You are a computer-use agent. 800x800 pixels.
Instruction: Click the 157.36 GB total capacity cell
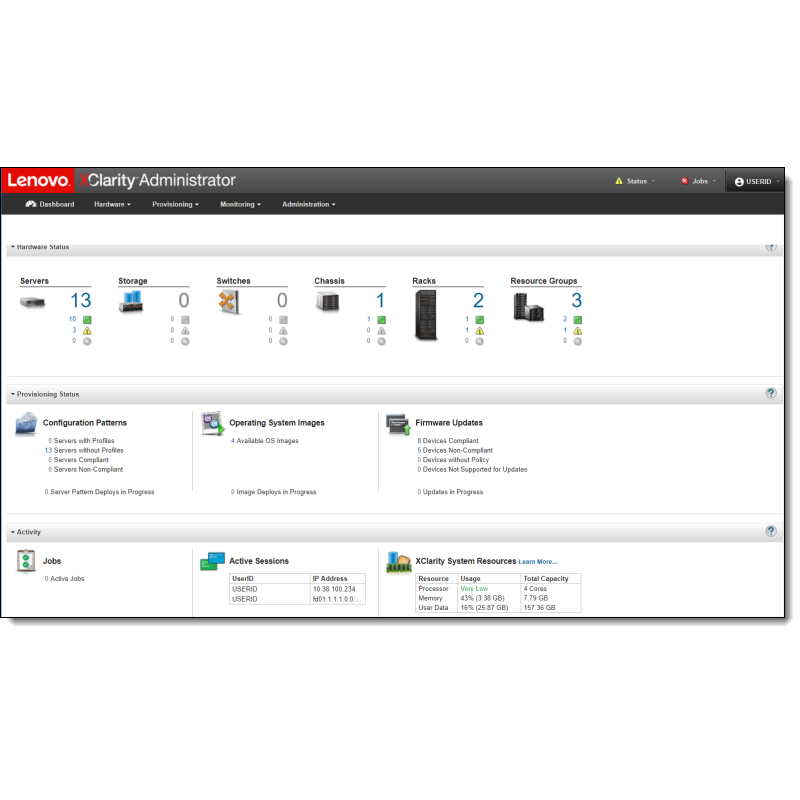551,608
